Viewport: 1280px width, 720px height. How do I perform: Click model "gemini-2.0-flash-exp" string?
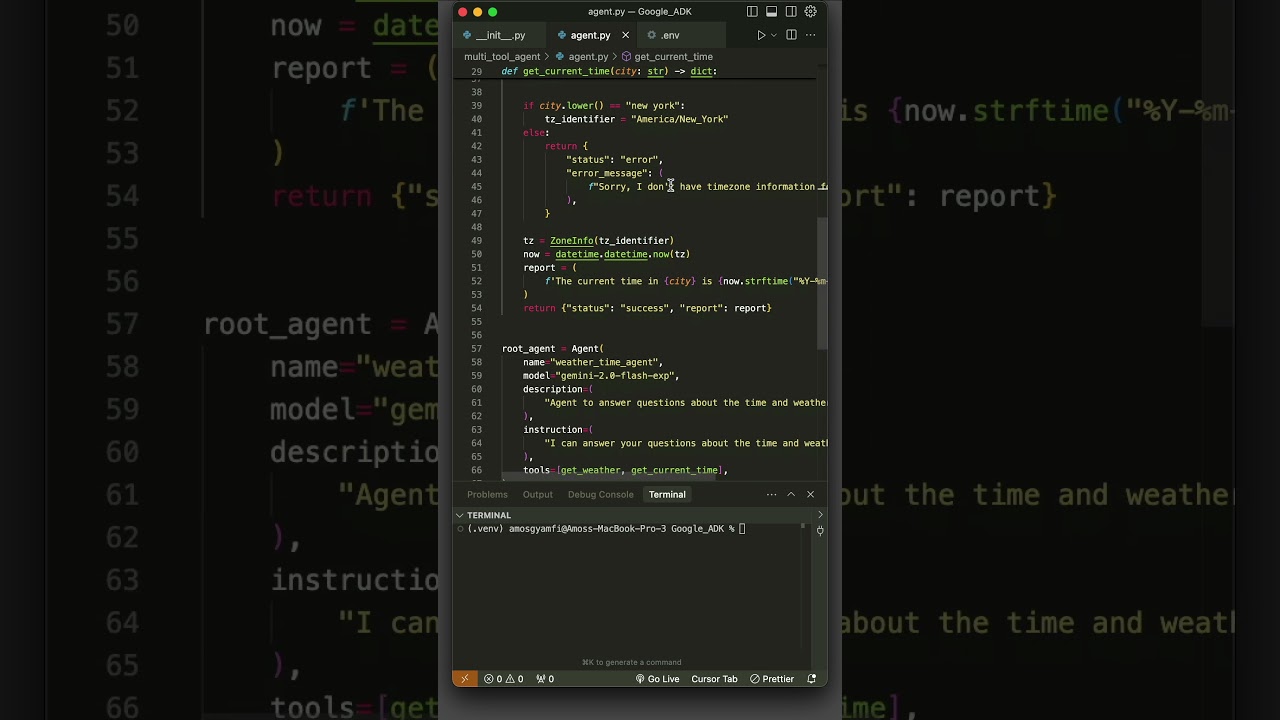tap(616, 376)
